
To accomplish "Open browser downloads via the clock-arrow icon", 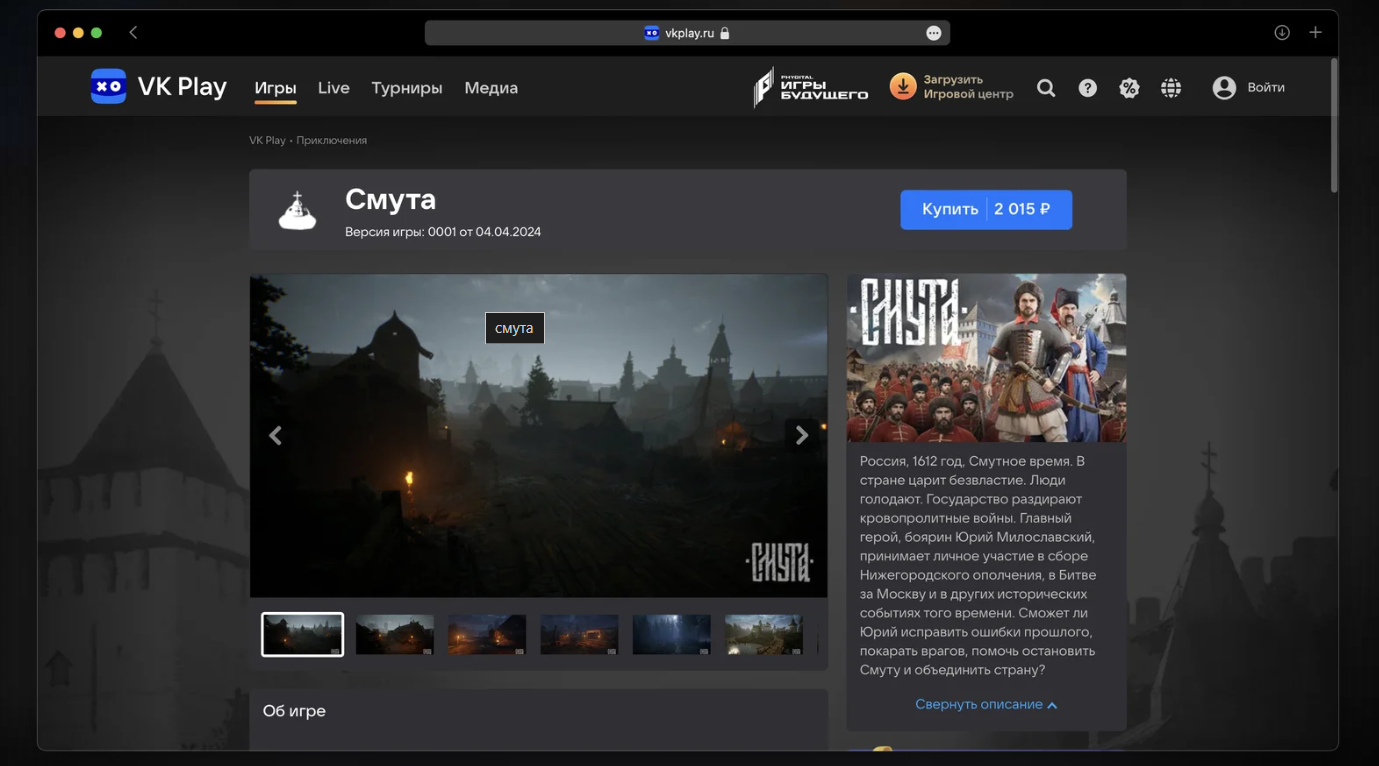I will click(1281, 32).
